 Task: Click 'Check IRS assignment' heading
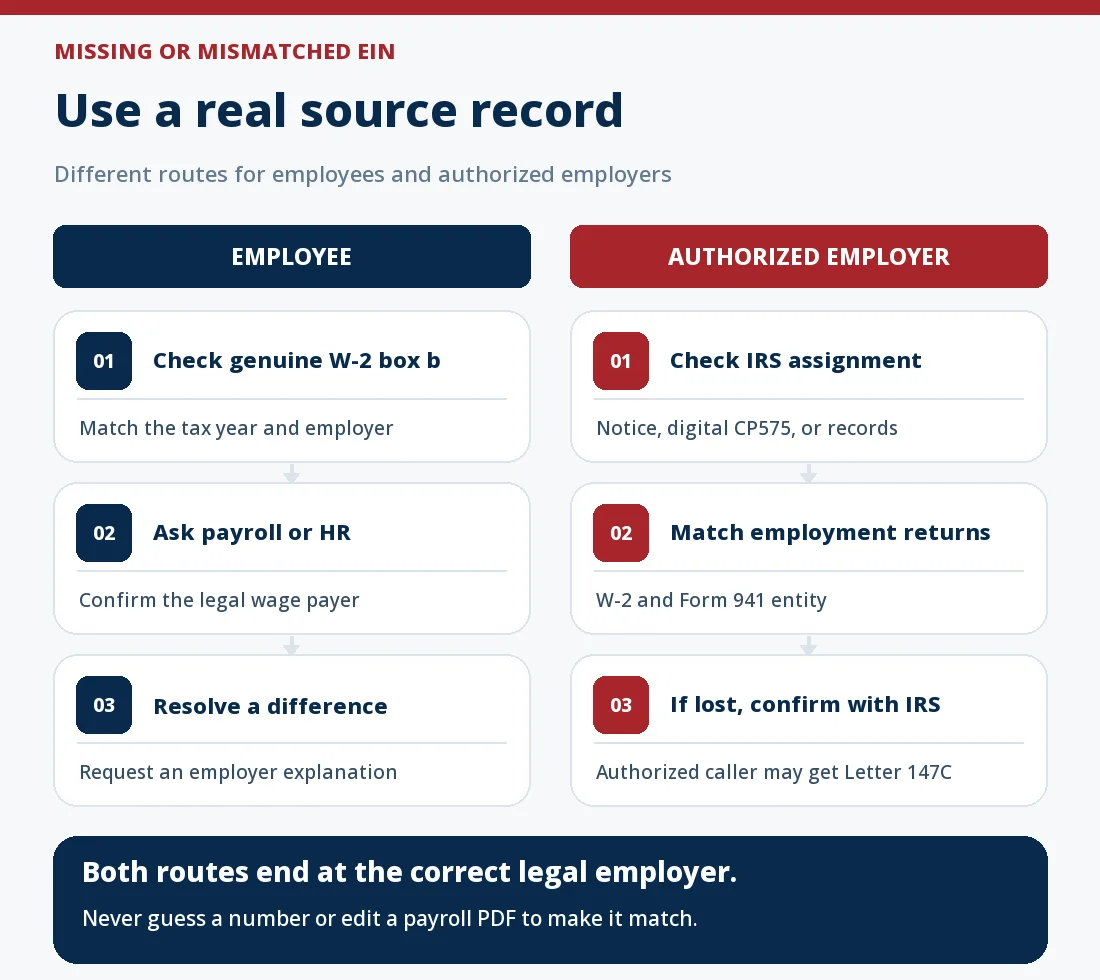(796, 361)
